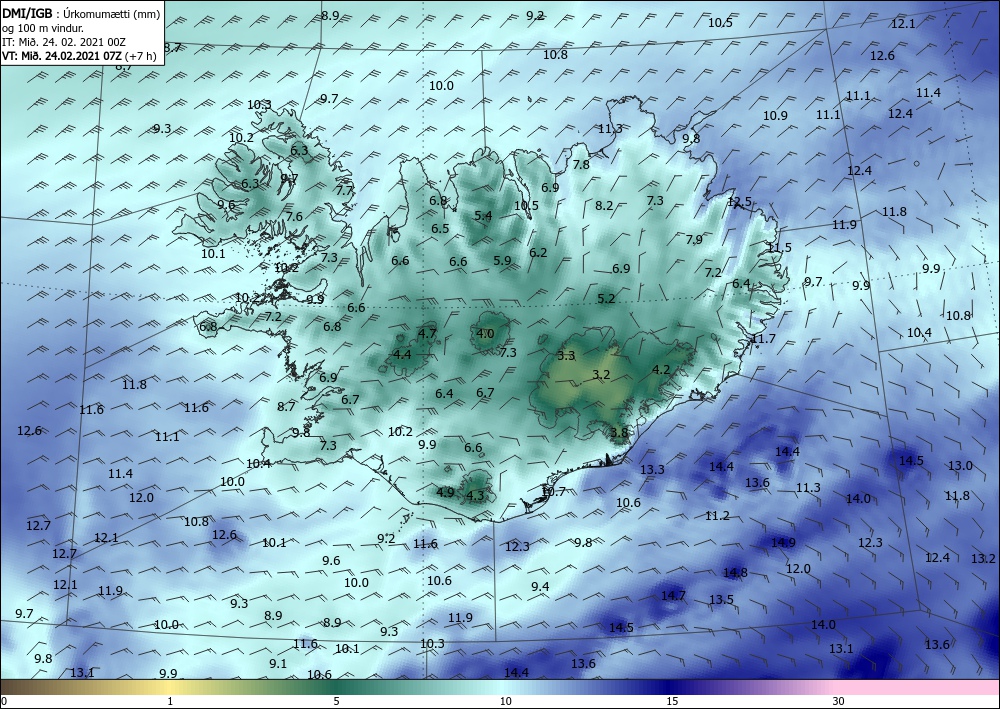Click the '1' label on the color scale

tap(170, 701)
